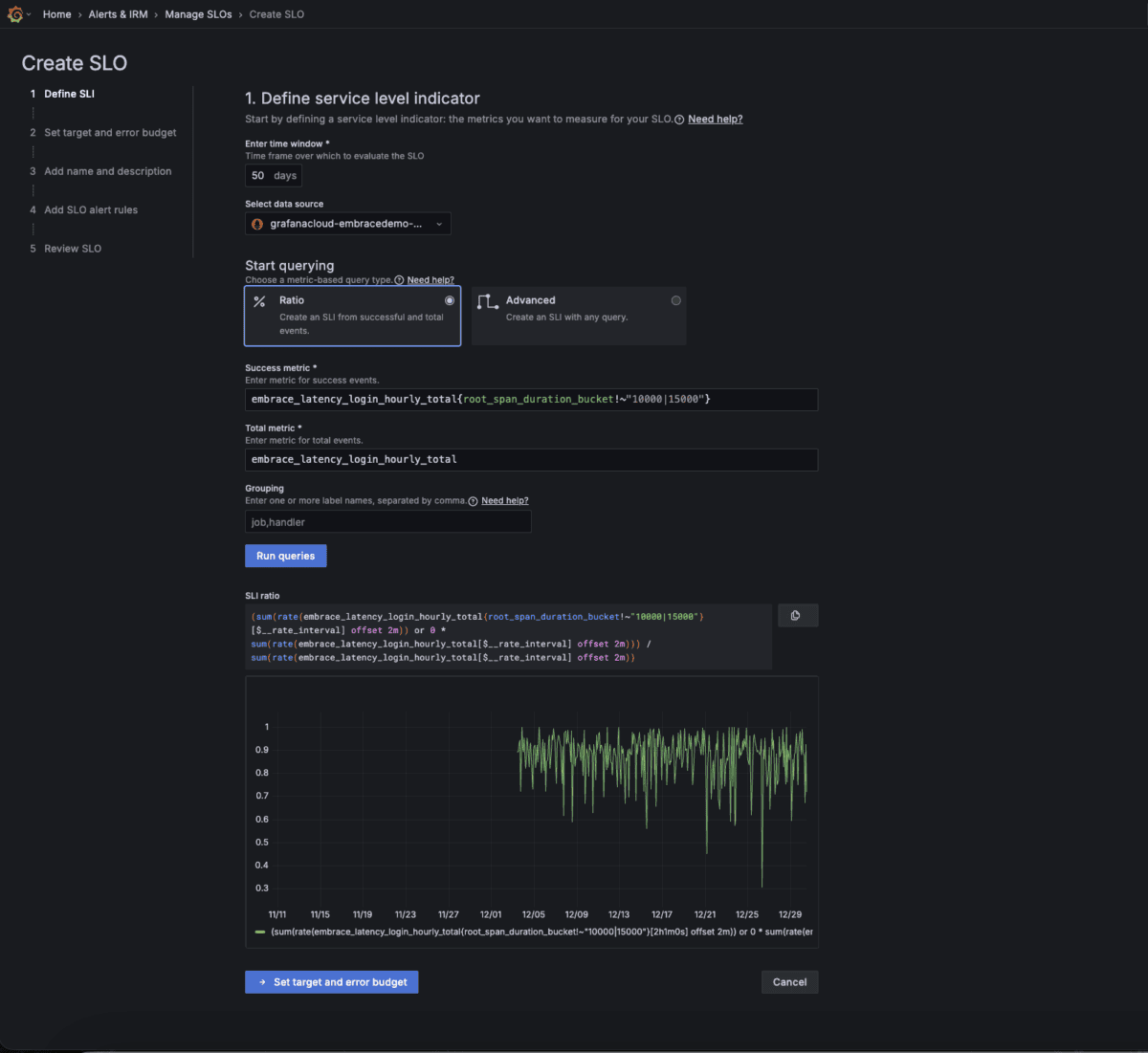Select the Advanced query type radio
1148x1053 pixels.
[676, 300]
